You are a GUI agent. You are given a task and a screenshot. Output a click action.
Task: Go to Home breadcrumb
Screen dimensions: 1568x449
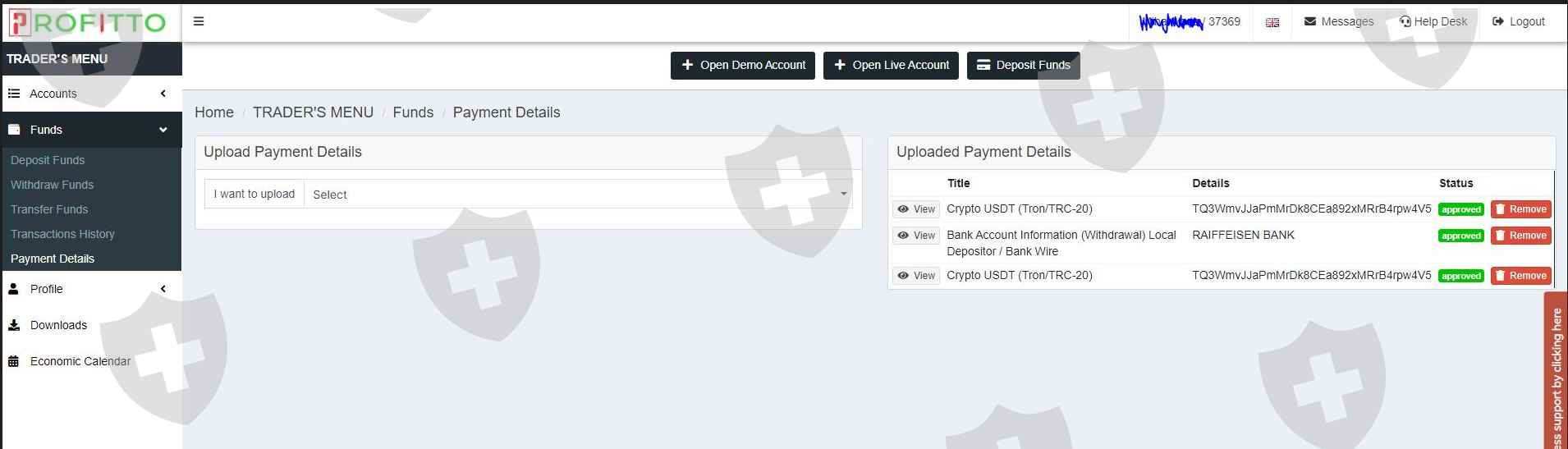click(214, 112)
